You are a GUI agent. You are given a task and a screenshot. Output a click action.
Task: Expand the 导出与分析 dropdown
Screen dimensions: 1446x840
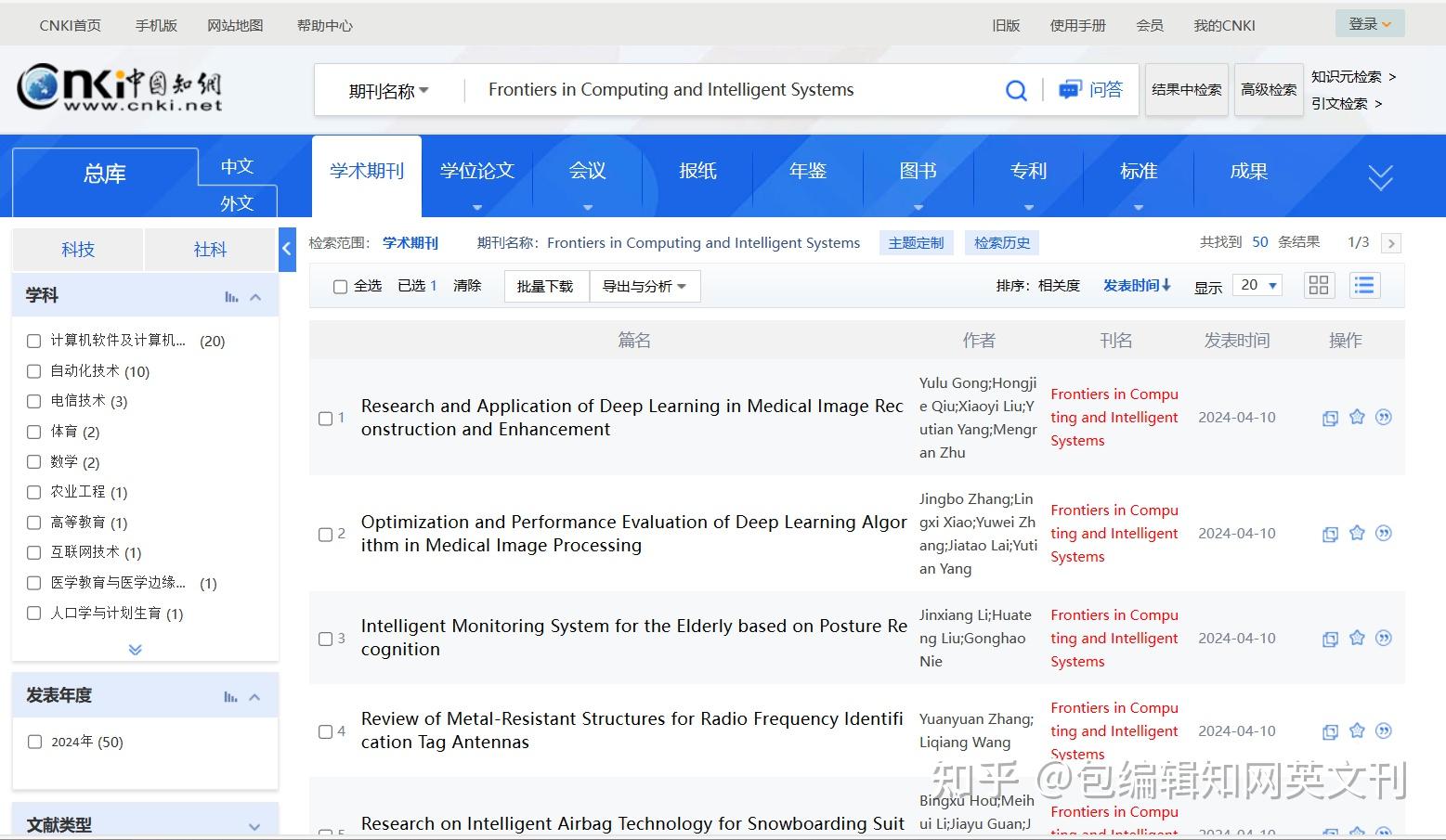point(645,286)
